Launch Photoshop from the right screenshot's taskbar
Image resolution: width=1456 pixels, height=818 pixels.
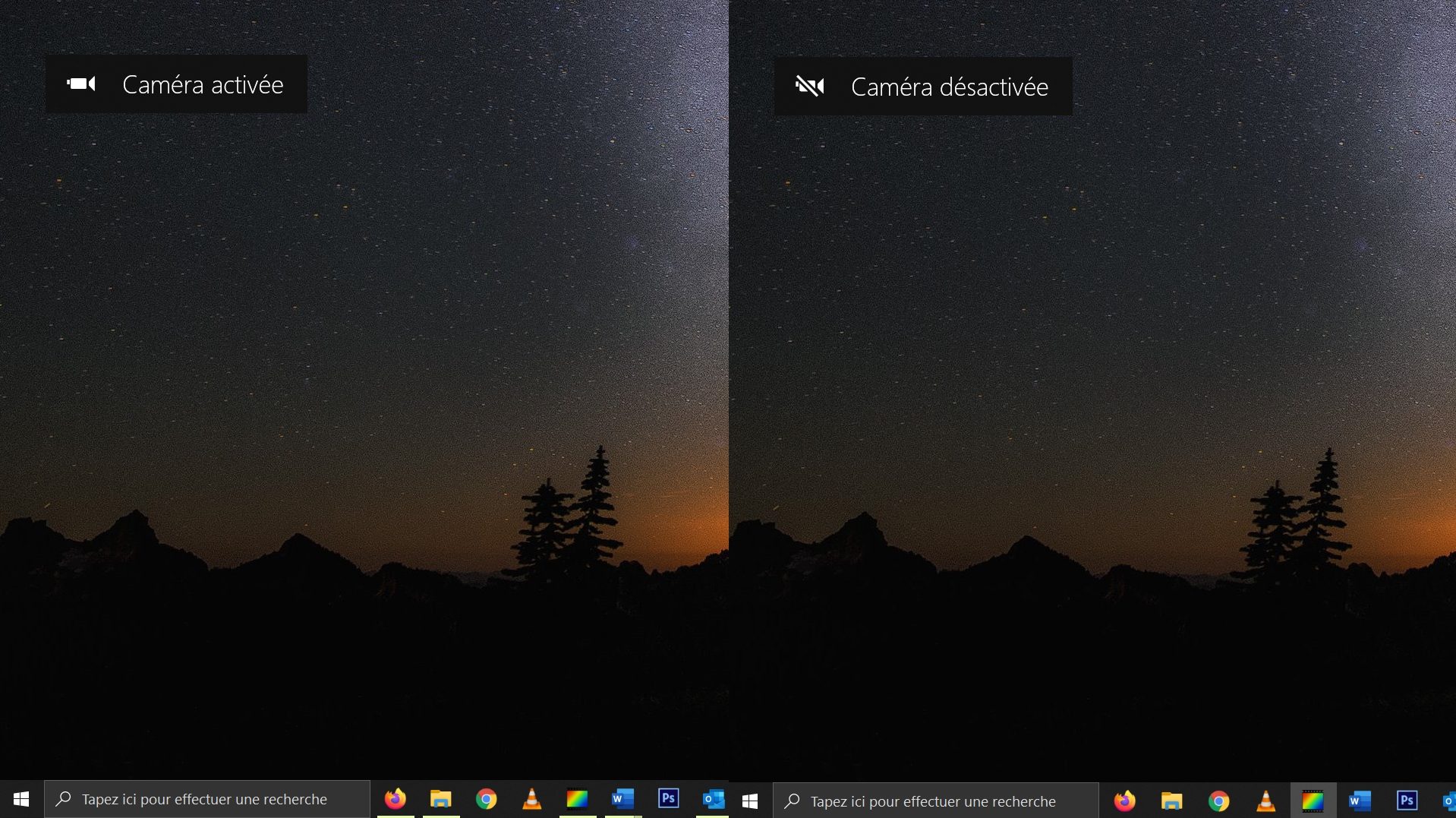click(1407, 801)
